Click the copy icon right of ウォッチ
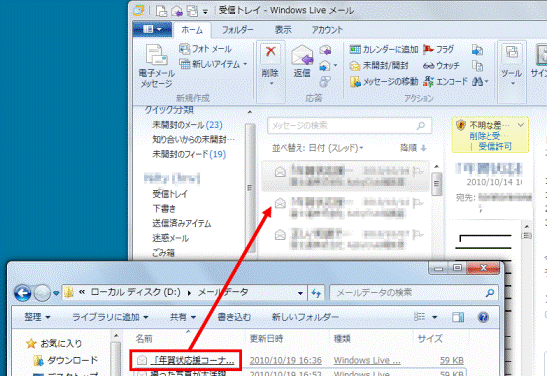547x376 pixels. click(x=477, y=66)
